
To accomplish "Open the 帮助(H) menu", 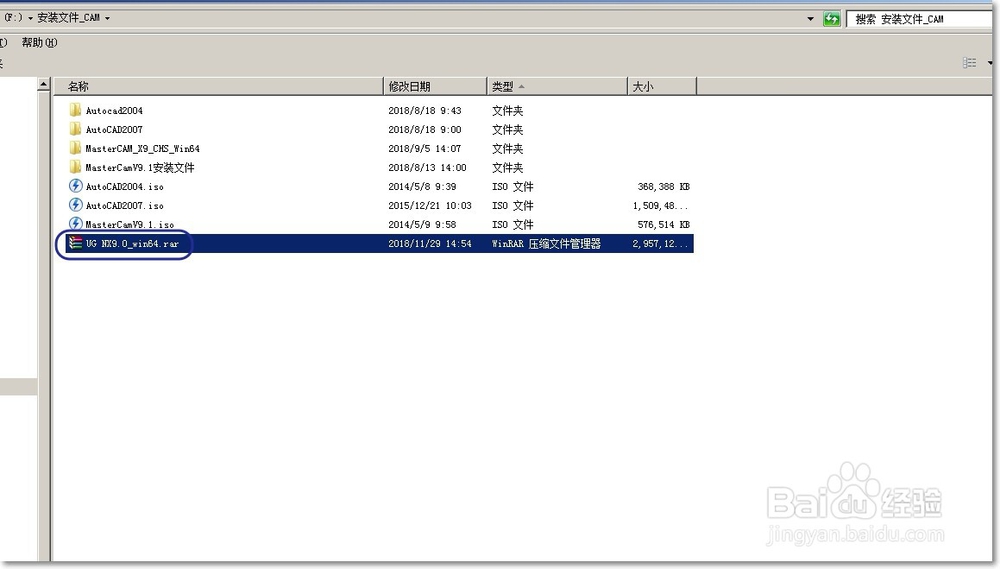I will click(39, 43).
